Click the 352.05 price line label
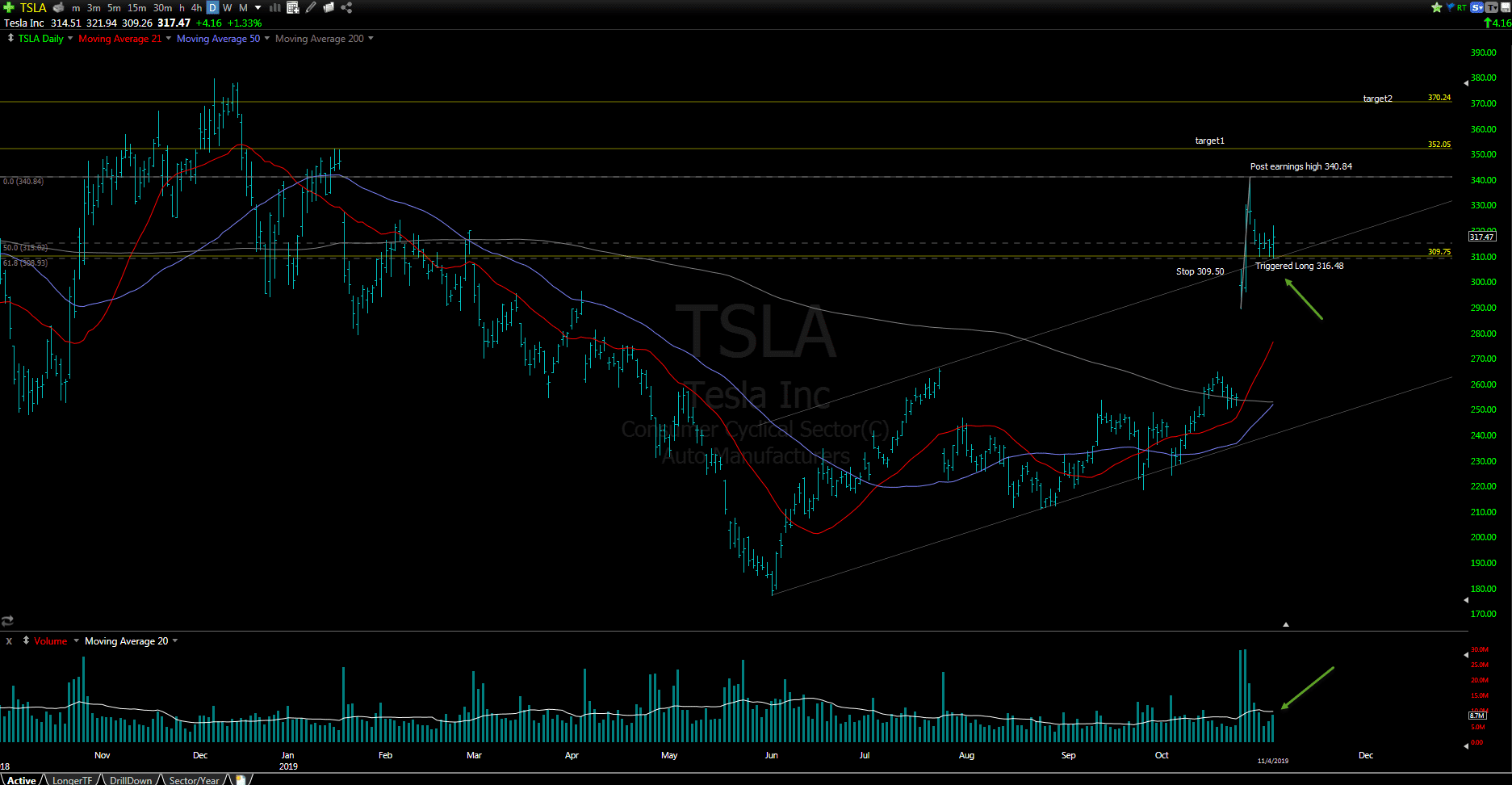The height and width of the screenshot is (785, 1512). (1439, 145)
